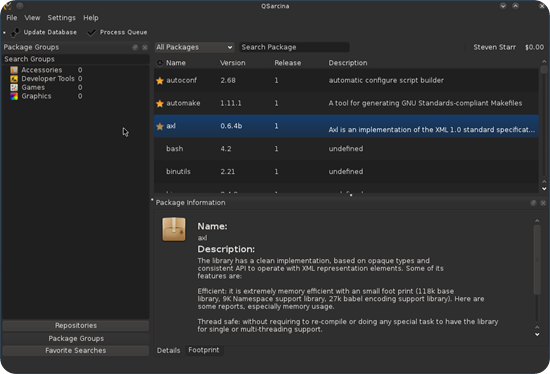Click the Repositories button
Image resolution: width=550 pixels, height=374 pixels.
point(76,326)
